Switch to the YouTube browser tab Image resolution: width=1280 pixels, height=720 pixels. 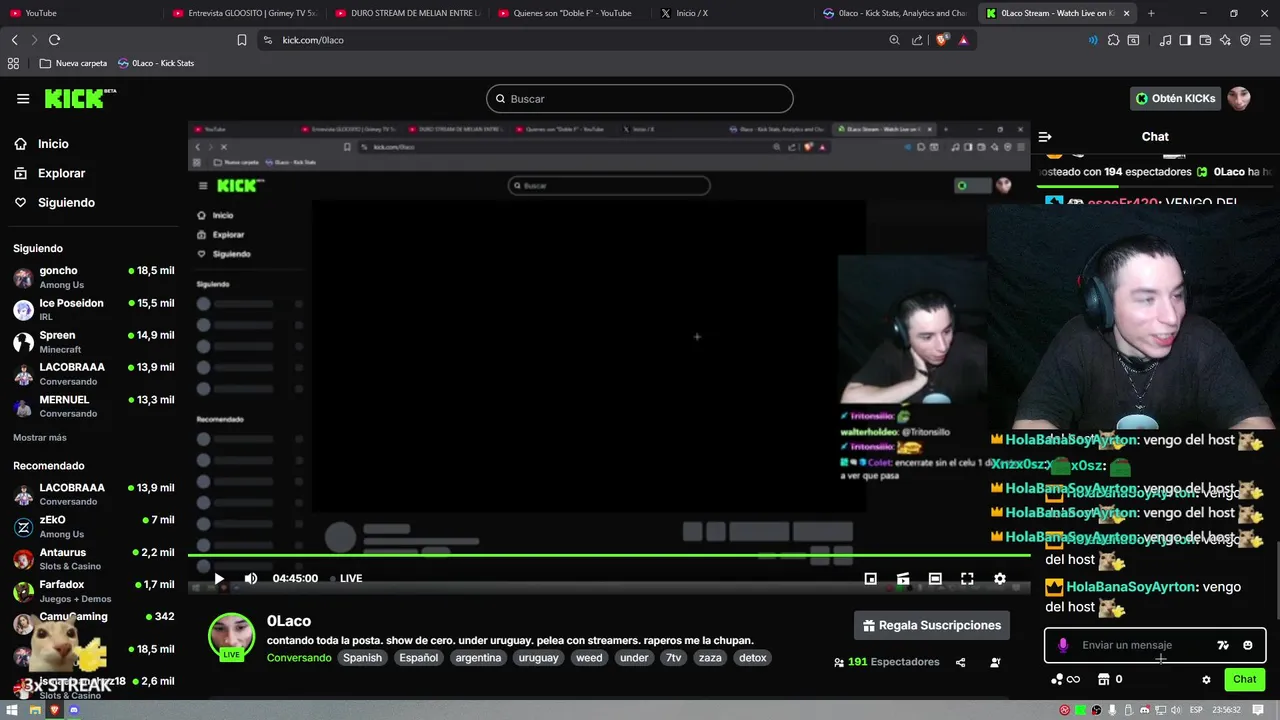80,13
